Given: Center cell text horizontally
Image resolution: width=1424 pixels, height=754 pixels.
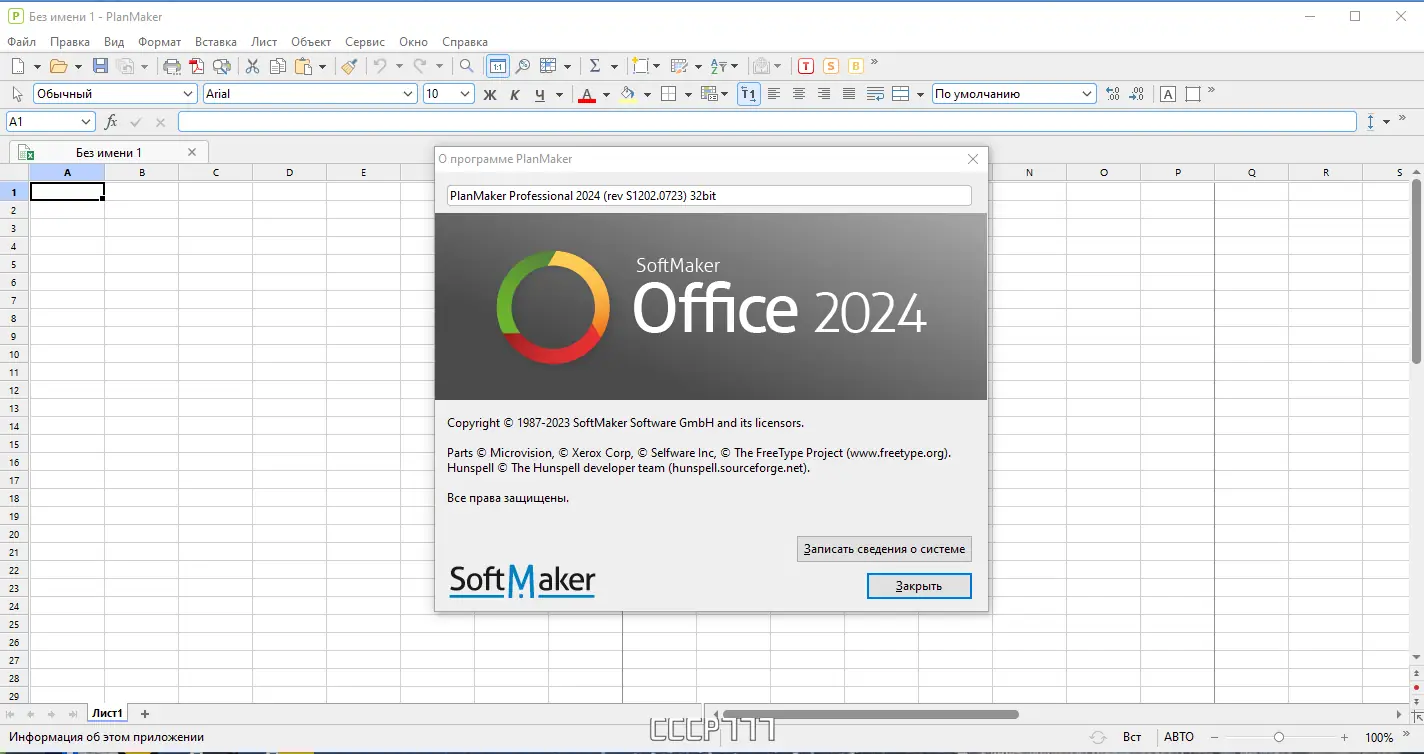Looking at the screenshot, I should tap(799, 94).
